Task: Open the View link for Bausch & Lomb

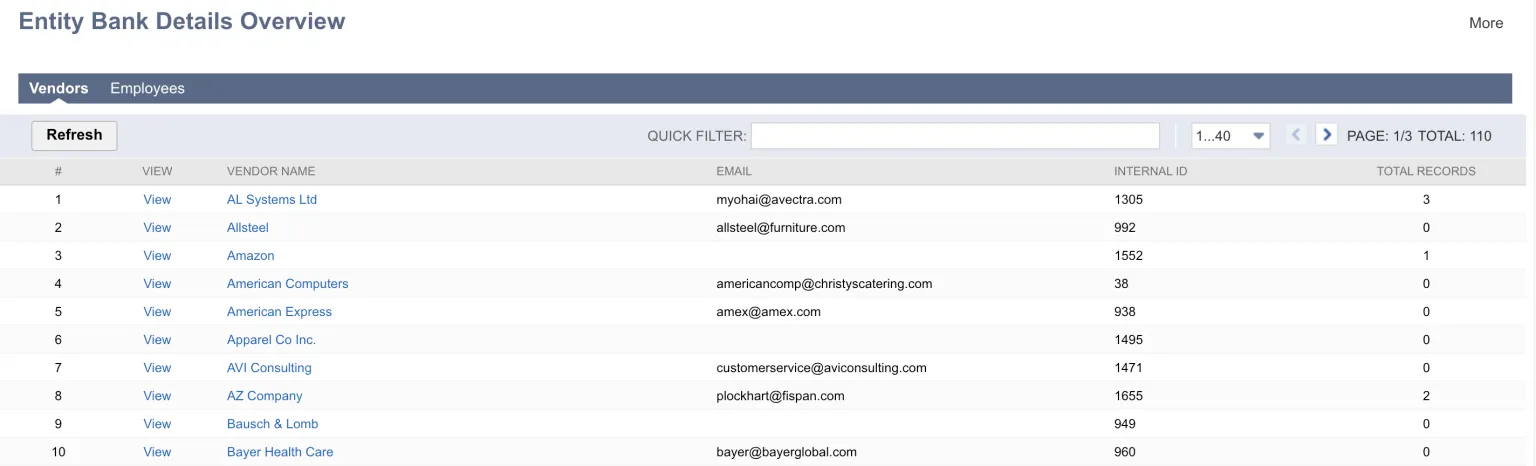Action: point(157,424)
